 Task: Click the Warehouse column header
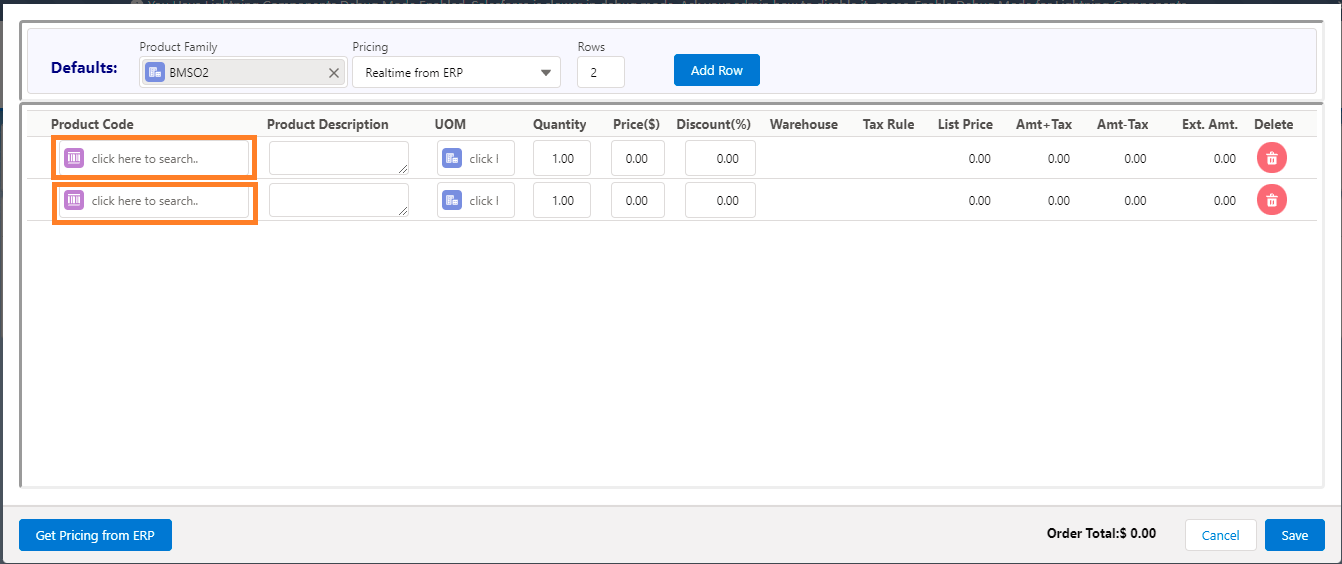pyautogui.click(x=804, y=124)
